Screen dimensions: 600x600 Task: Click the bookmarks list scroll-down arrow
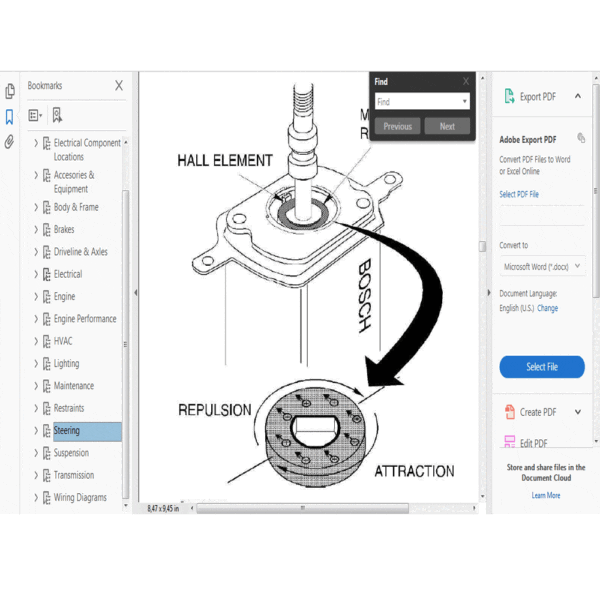click(126, 506)
